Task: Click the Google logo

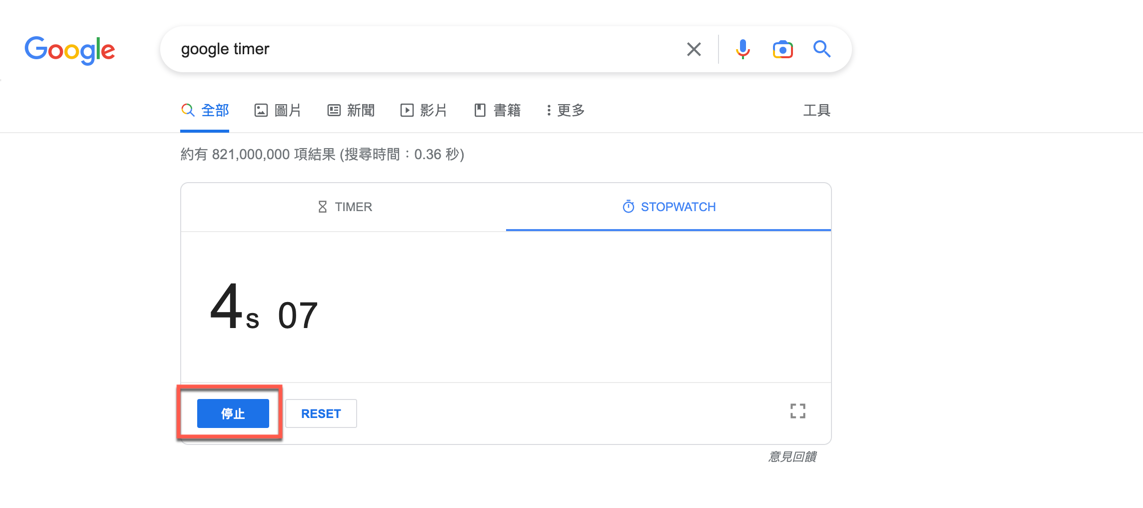Action: point(69,50)
